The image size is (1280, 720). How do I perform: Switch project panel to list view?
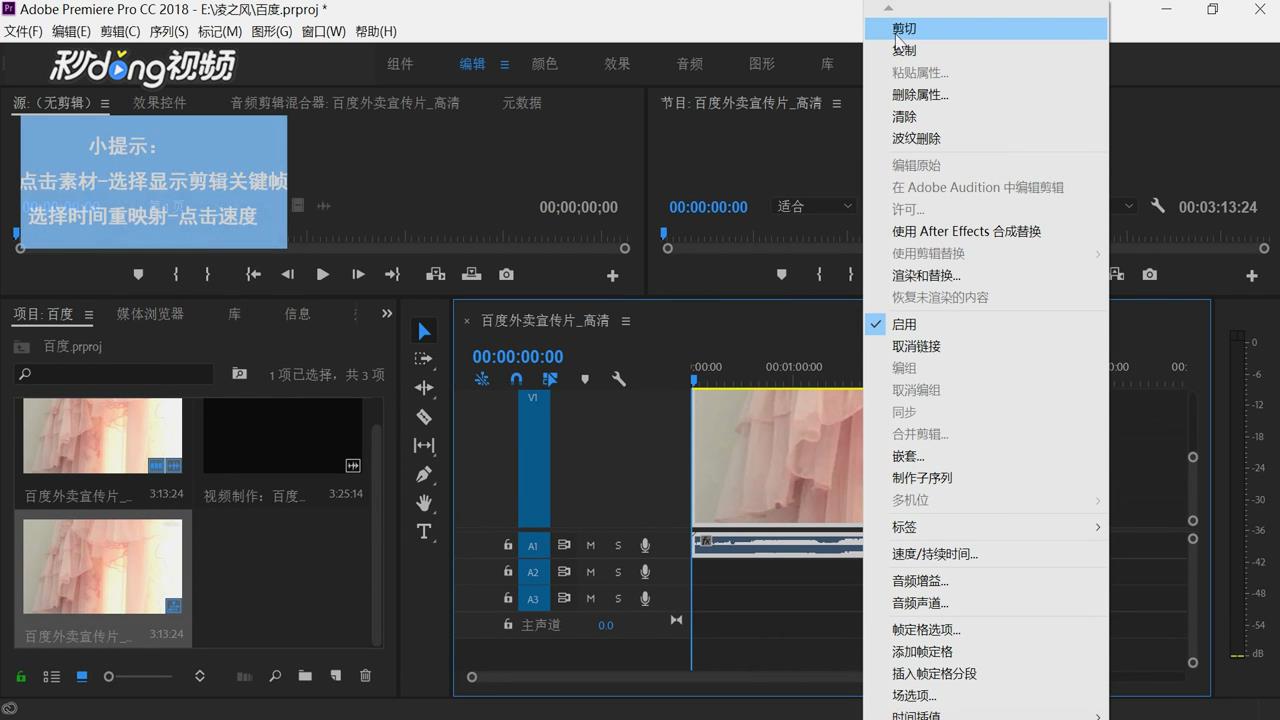[51, 676]
